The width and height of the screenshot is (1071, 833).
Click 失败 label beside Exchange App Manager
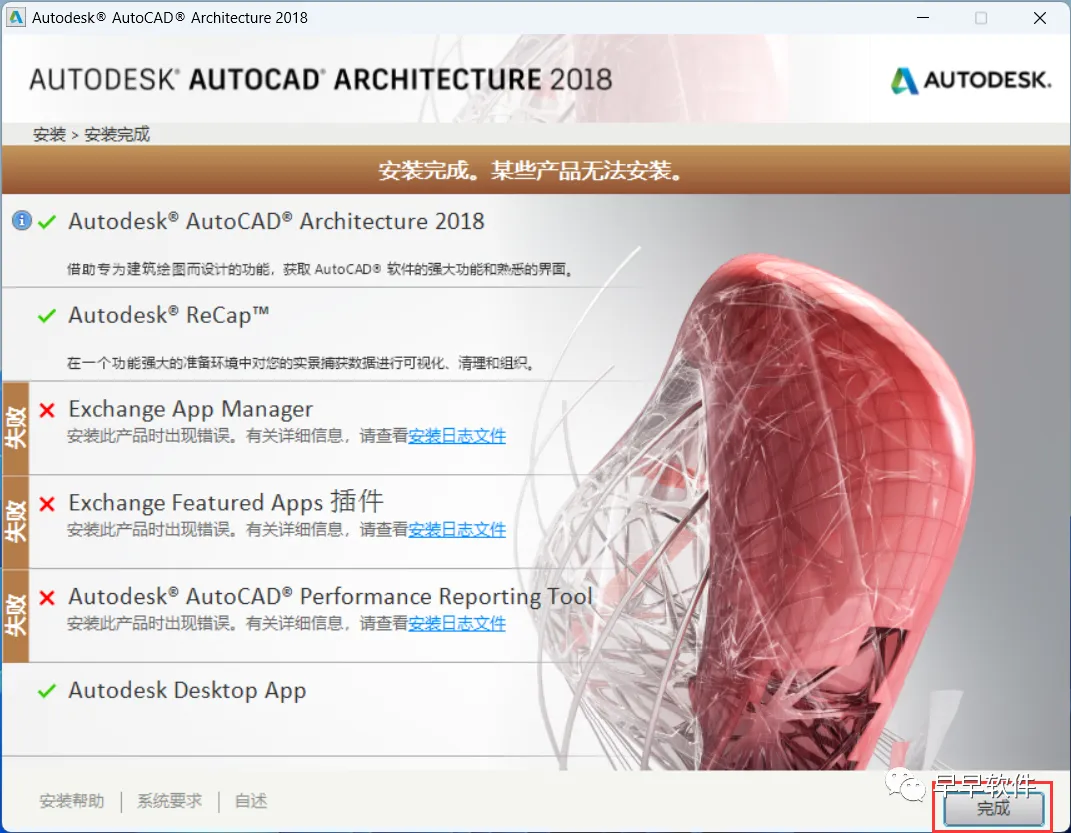coord(15,428)
